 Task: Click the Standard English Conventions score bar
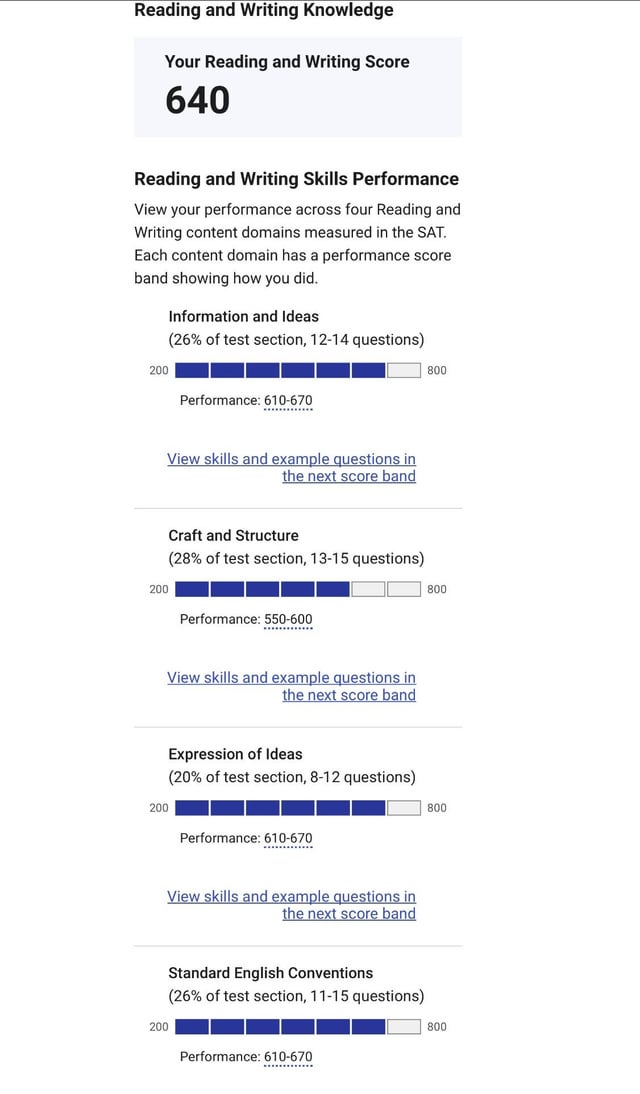click(x=297, y=1027)
